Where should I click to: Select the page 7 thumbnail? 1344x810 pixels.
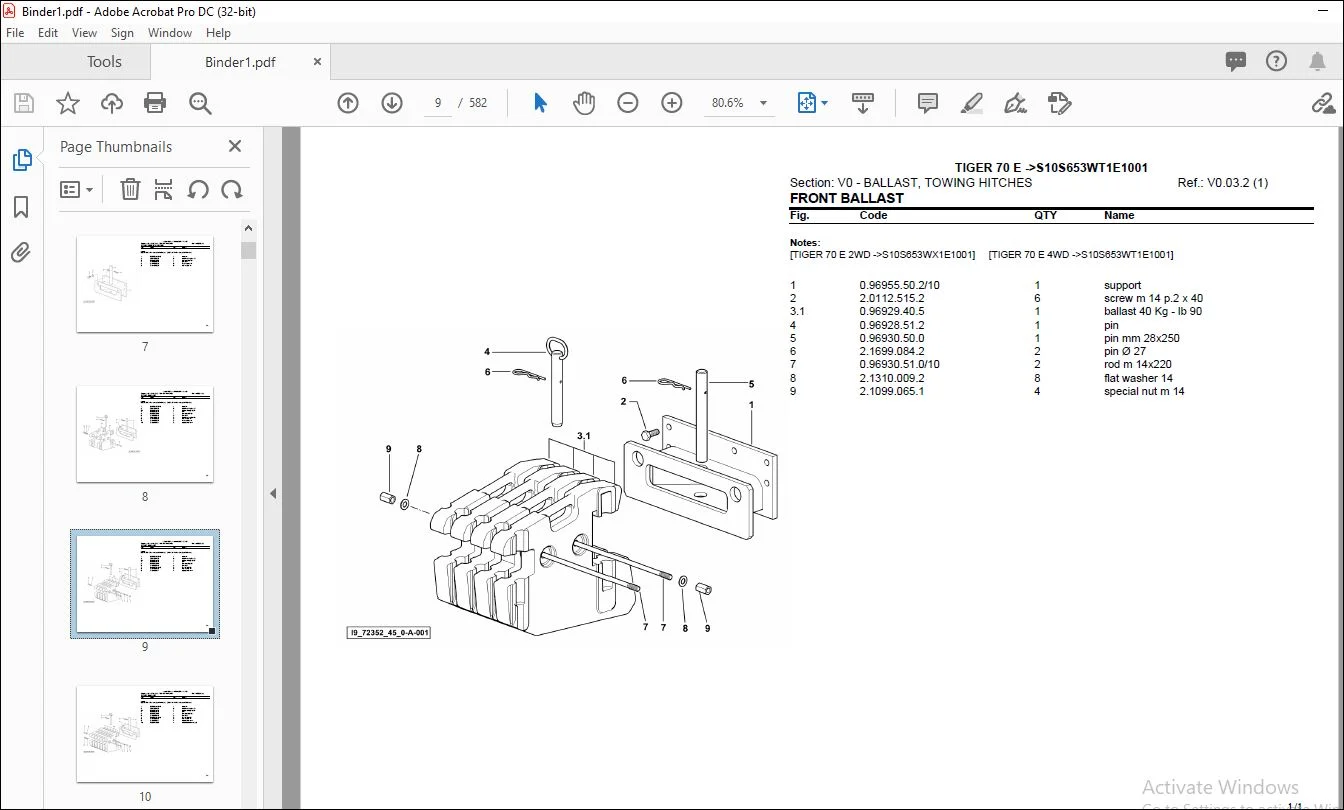145,285
